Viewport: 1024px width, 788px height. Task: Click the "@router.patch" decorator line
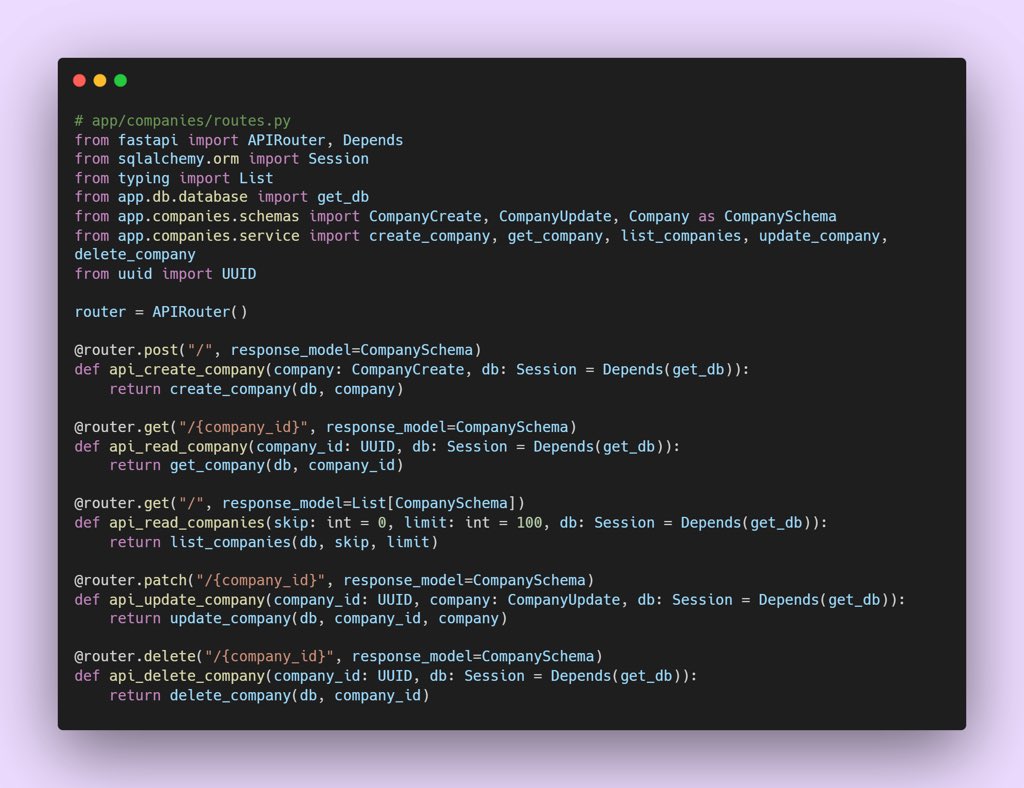[334, 580]
